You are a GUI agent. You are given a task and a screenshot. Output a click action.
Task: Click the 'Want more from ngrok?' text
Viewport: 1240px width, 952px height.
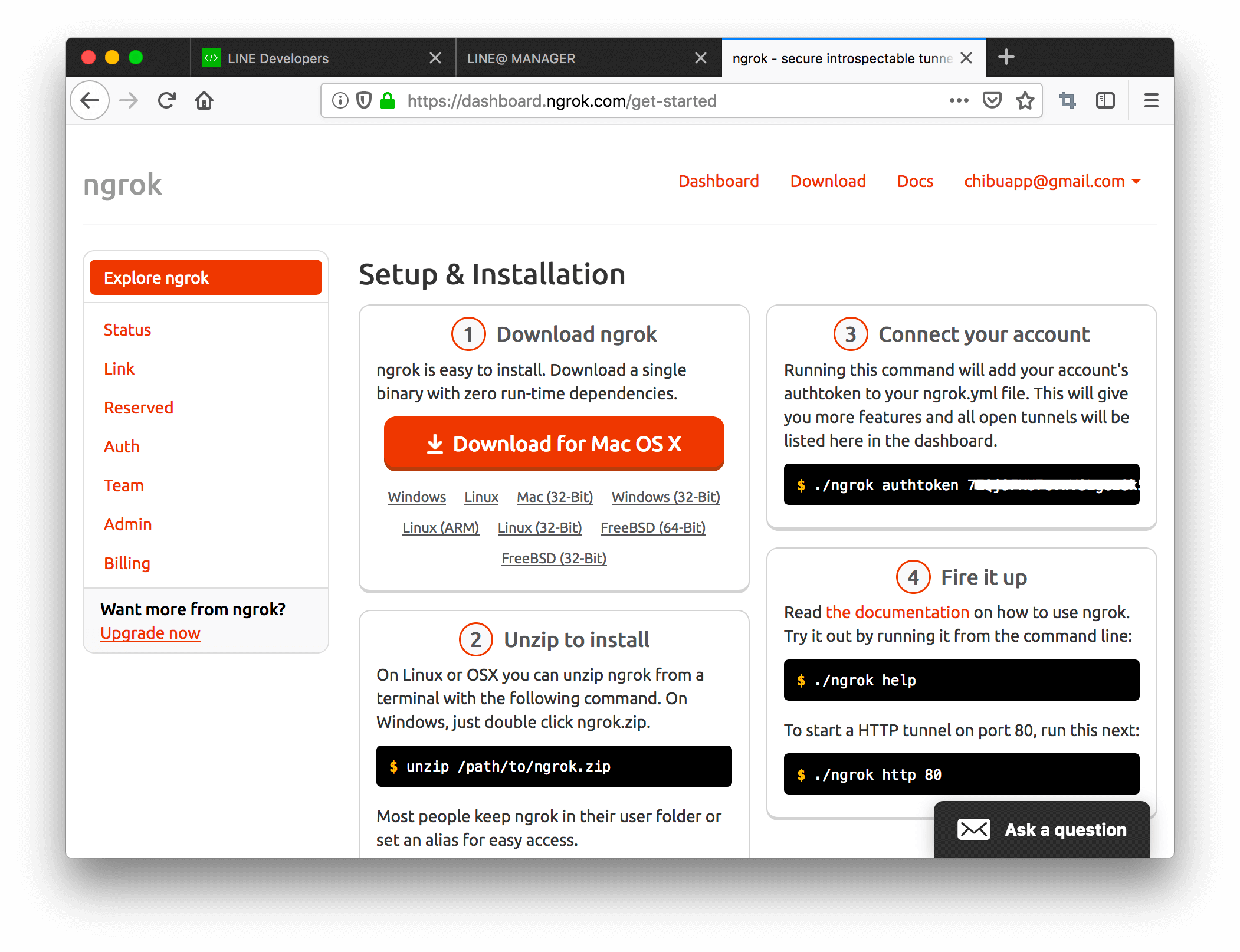[193, 609]
